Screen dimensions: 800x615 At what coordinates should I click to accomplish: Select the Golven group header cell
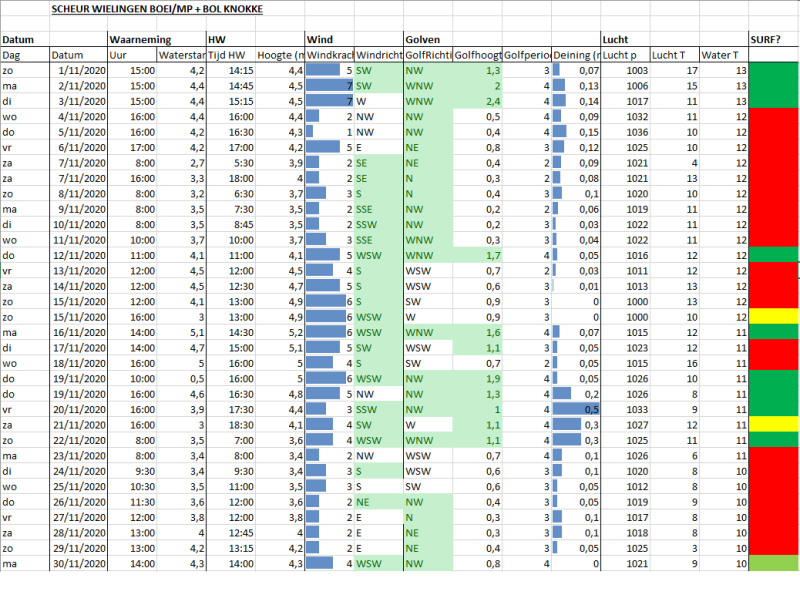click(x=428, y=39)
